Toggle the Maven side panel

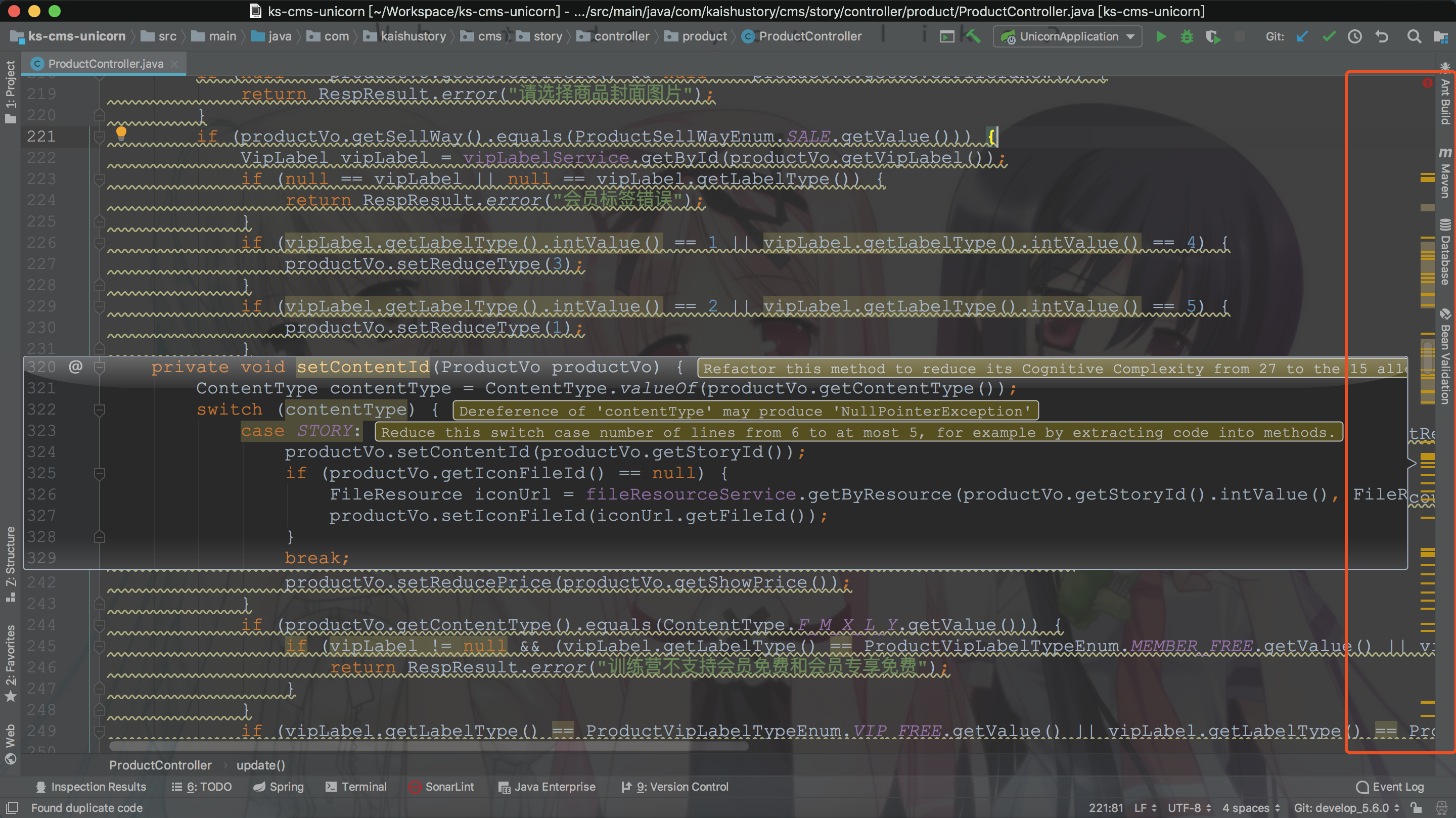1445,172
